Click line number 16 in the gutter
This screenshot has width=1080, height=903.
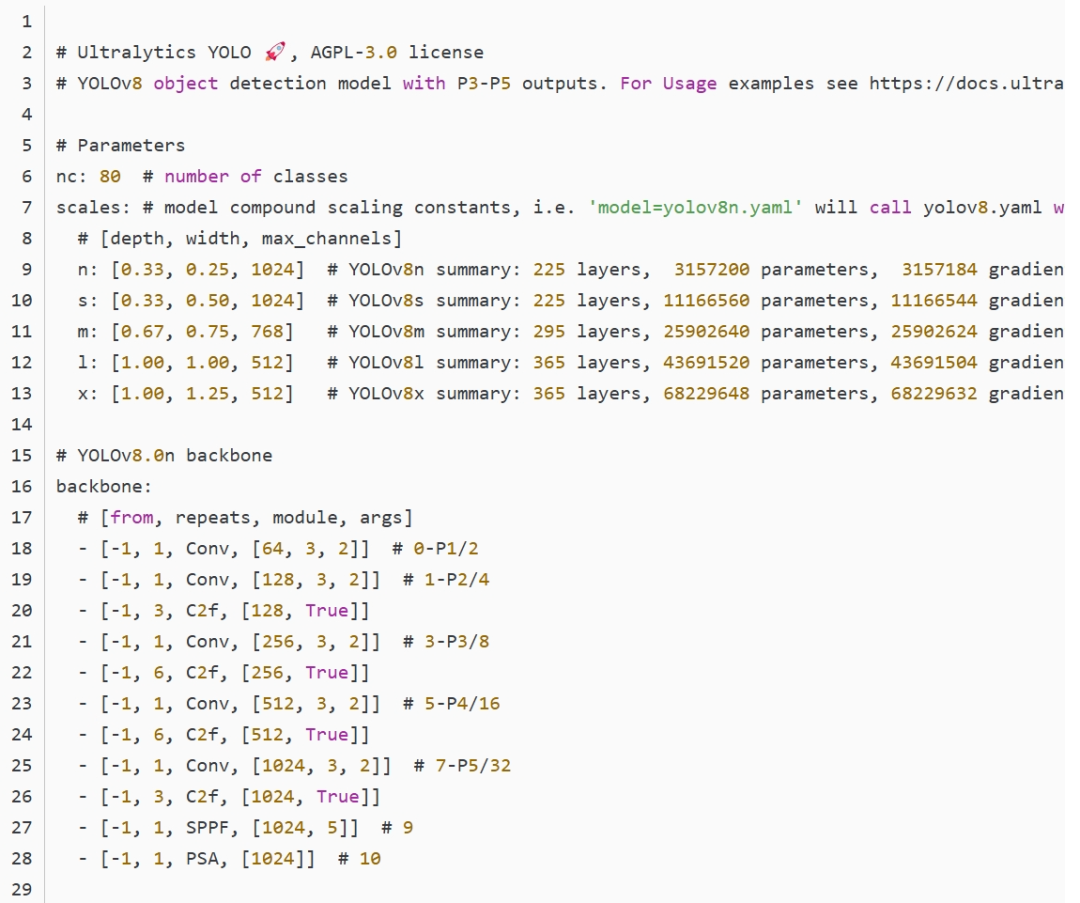click(x=21, y=486)
